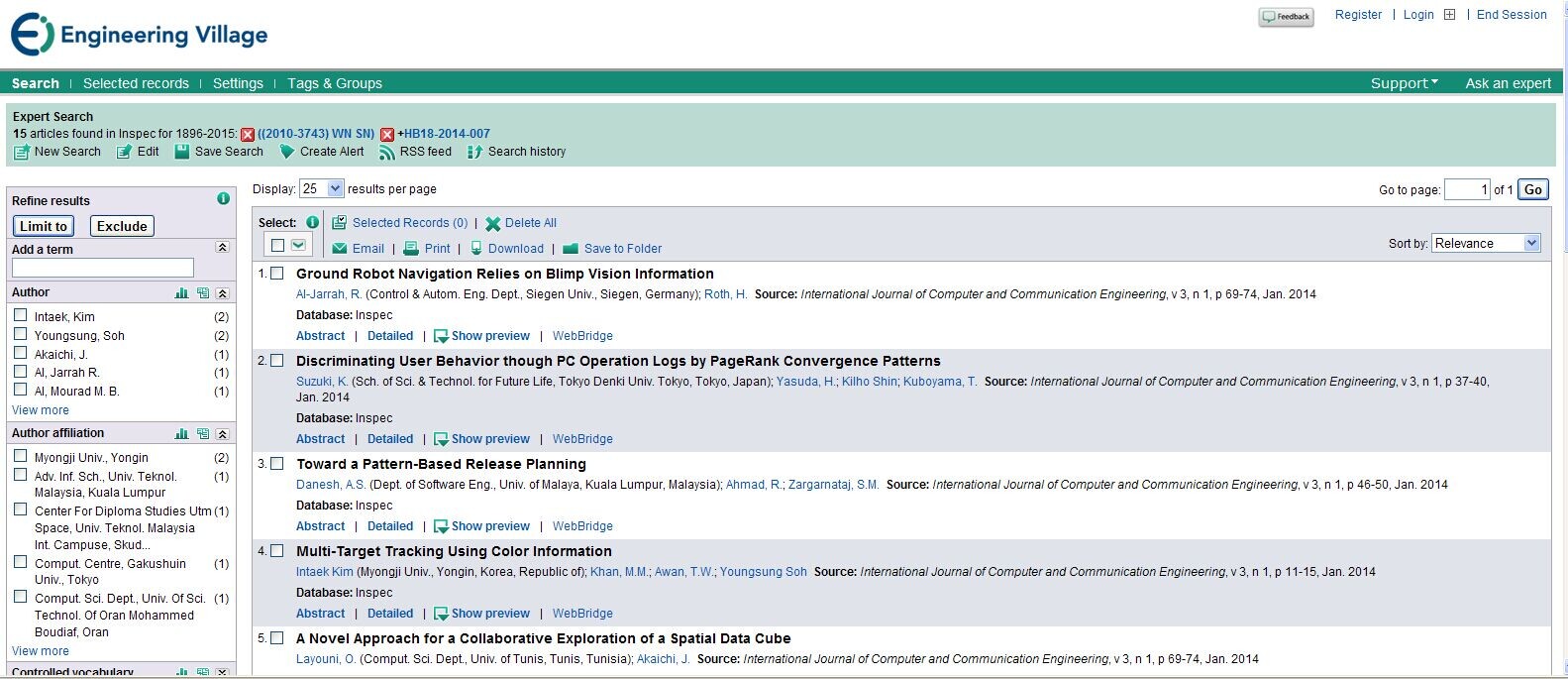Click the Download icon
This screenshot has height=679, width=1568.
tap(476, 249)
